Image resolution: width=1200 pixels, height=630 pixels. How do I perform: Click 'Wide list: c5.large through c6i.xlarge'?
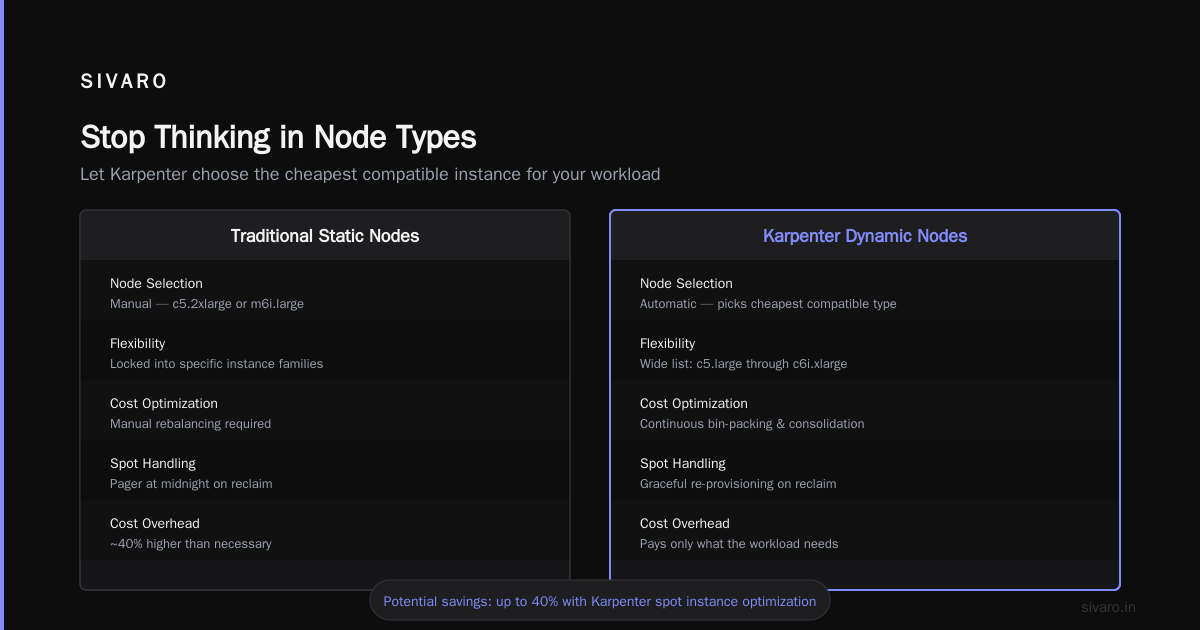click(743, 364)
